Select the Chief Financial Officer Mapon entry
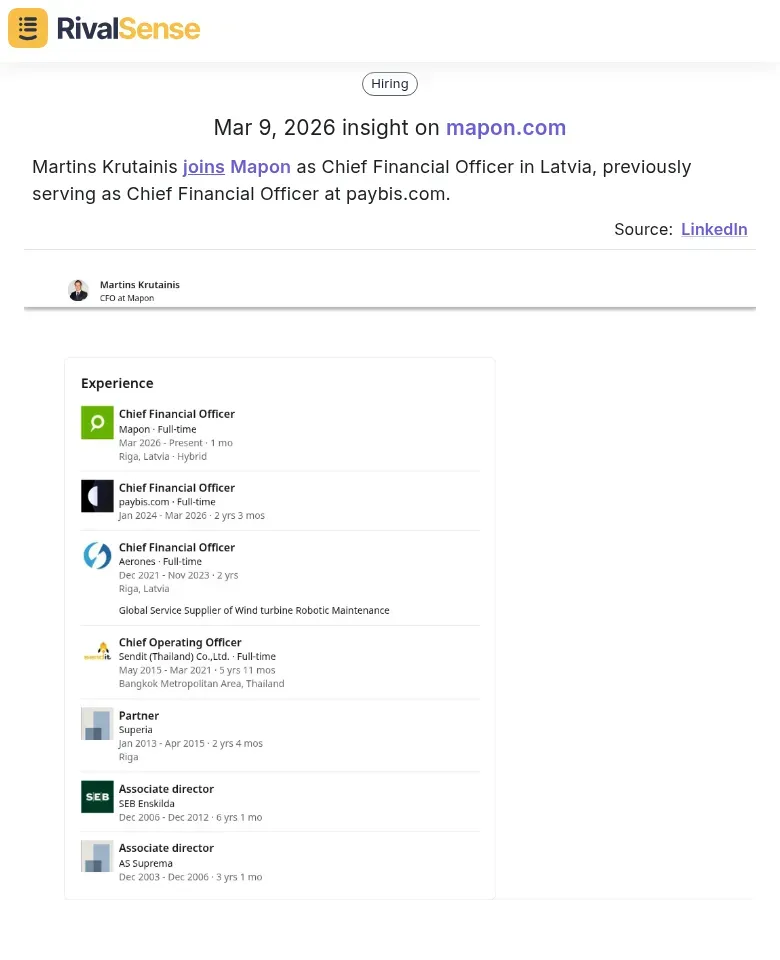 (177, 413)
